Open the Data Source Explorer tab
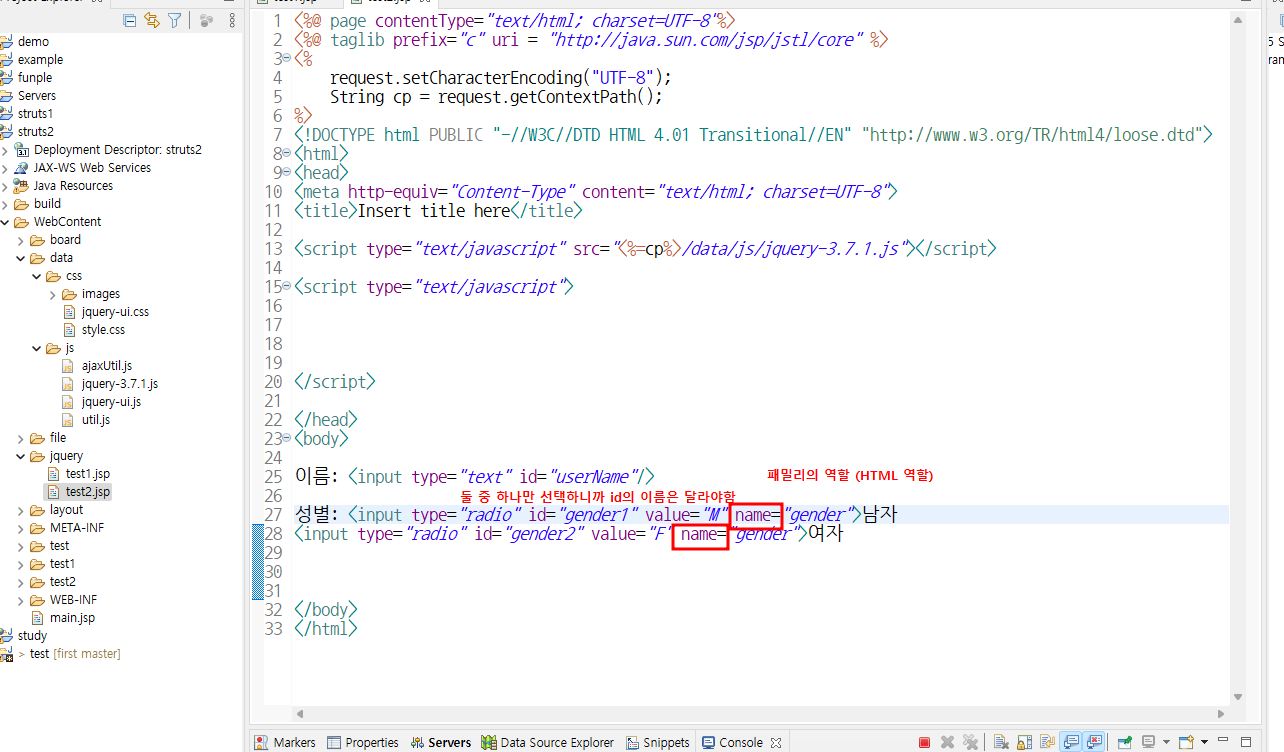Screen dimensions: 1284x752 tap(547, 742)
